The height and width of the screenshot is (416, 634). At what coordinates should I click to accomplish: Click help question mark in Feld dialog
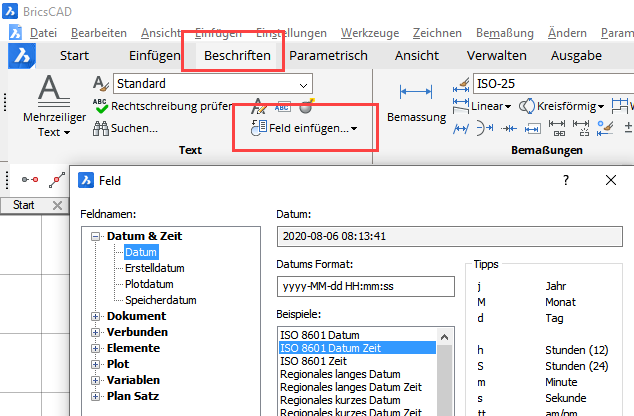[566, 181]
